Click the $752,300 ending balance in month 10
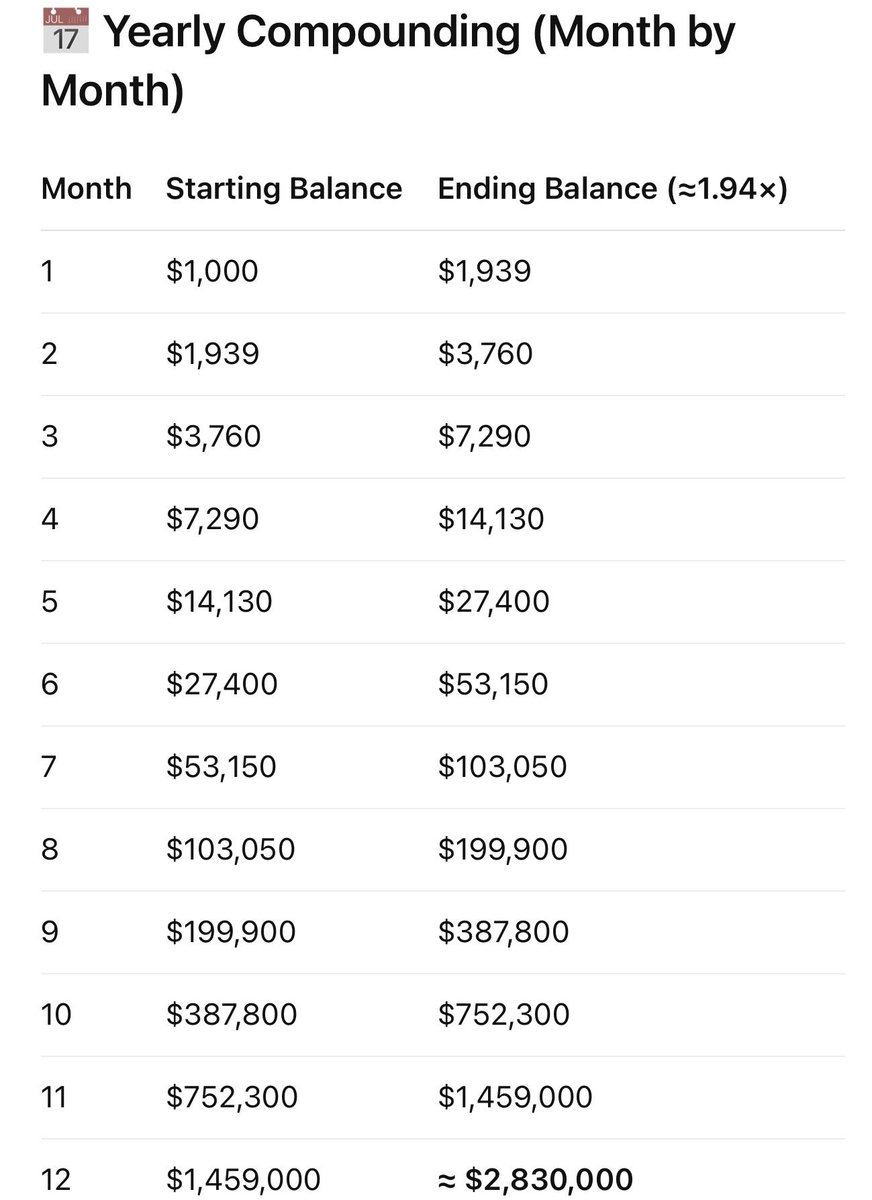This screenshot has height=1200, width=872. 504,1015
